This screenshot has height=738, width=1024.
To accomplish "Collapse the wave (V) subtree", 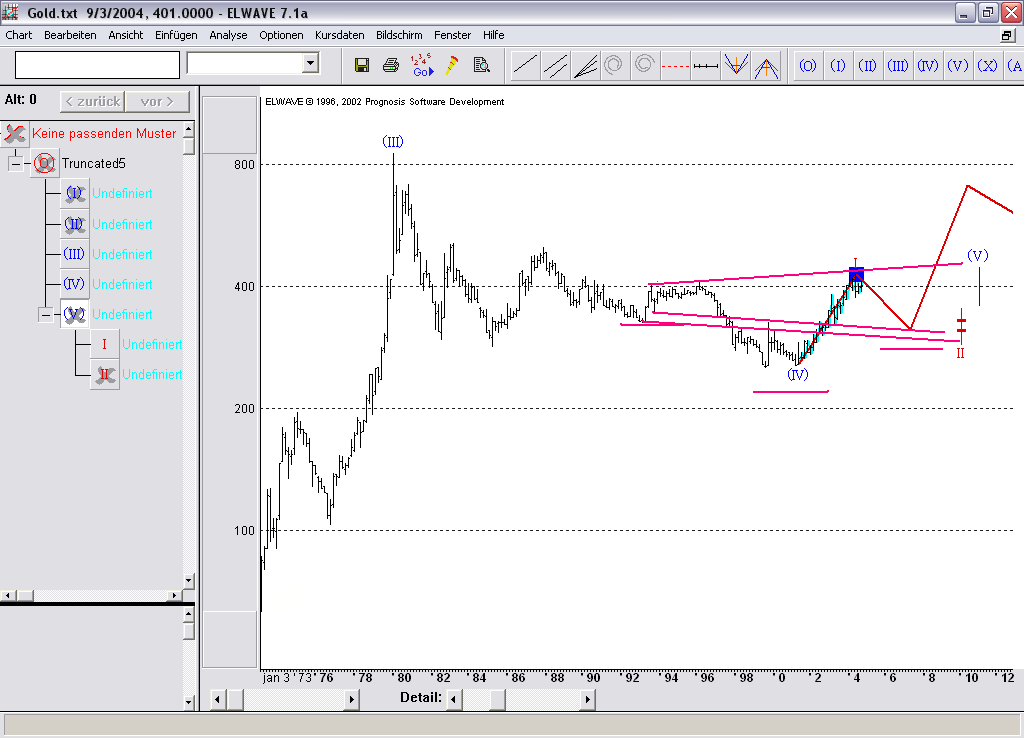I will [45, 314].
